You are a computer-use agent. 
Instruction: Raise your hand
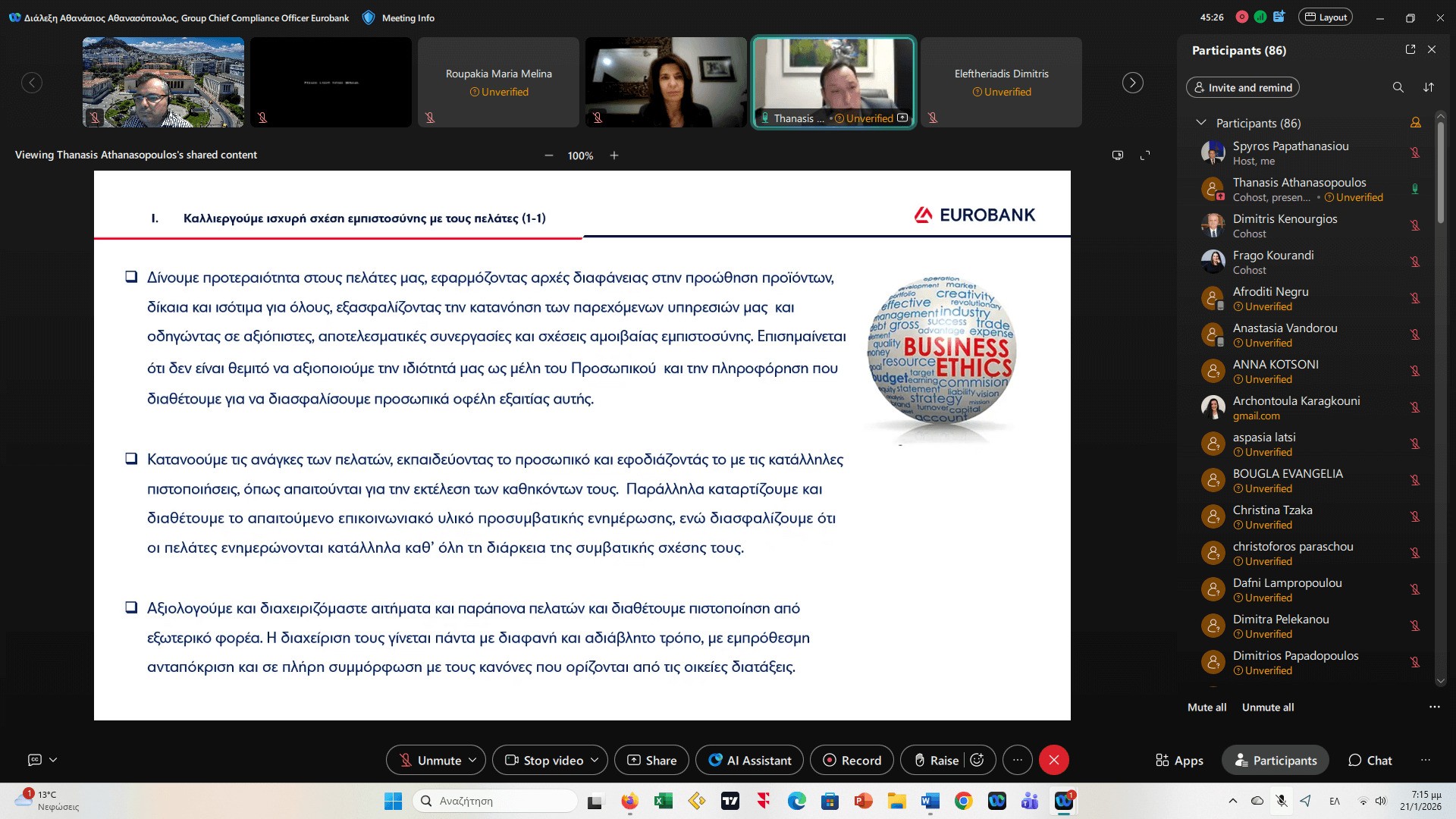[936, 760]
